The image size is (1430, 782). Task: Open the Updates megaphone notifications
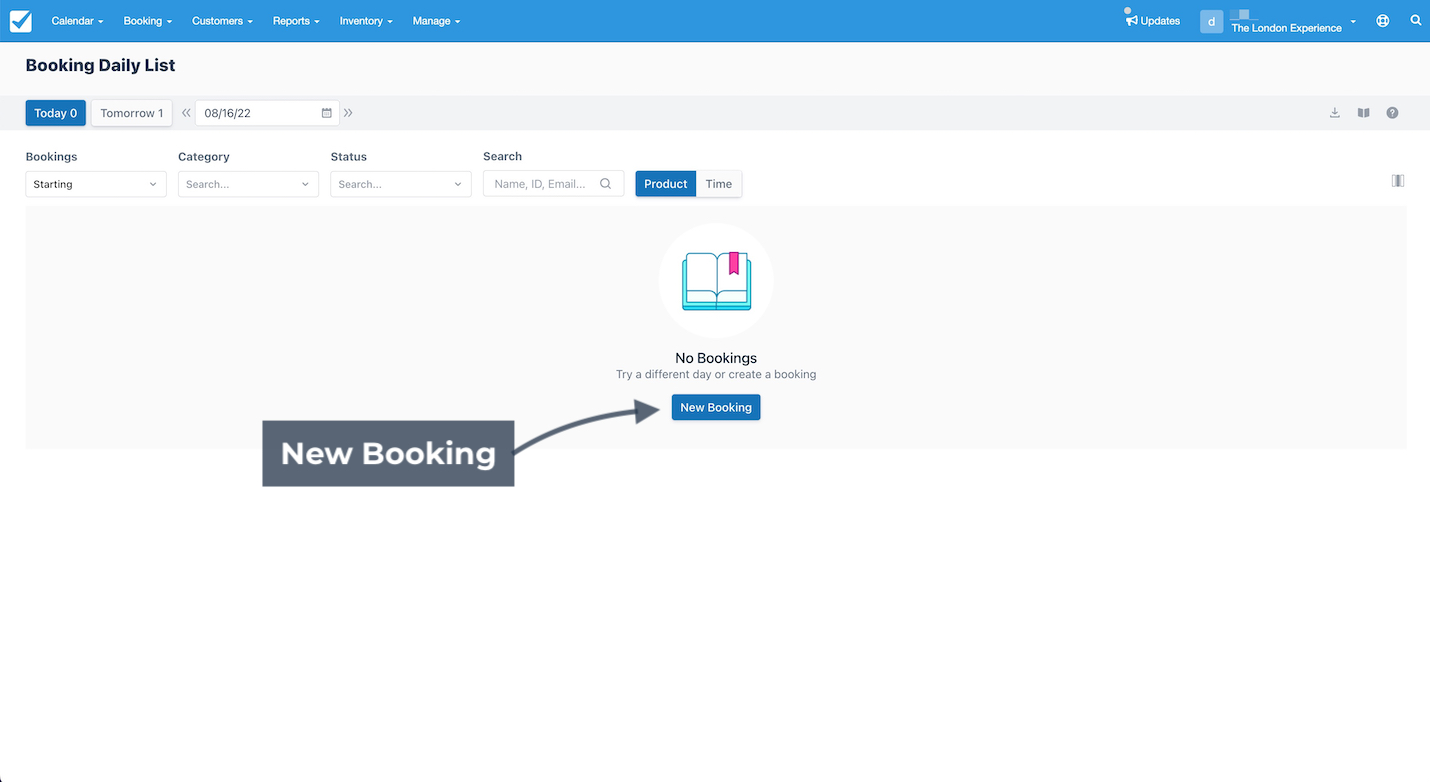pos(1153,20)
